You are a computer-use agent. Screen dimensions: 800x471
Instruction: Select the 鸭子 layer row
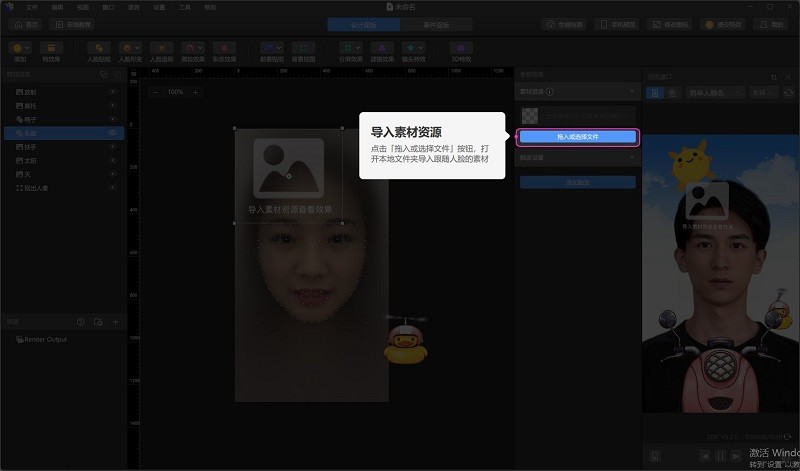click(64, 119)
